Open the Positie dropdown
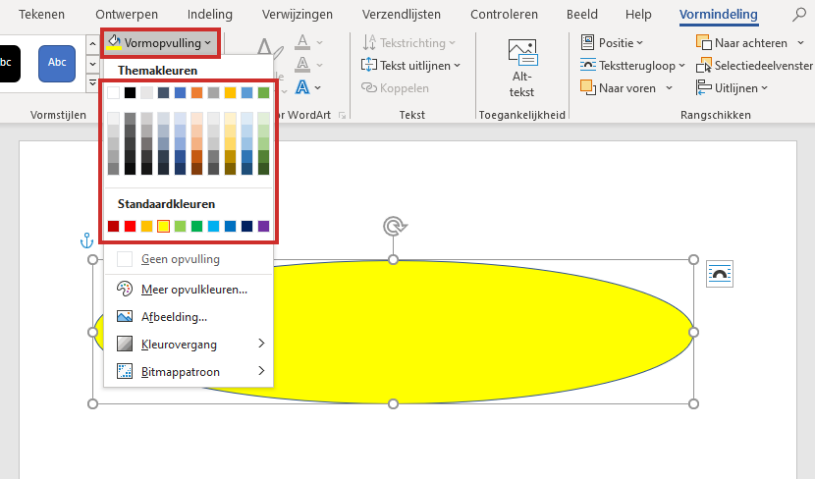 tap(612, 43)
